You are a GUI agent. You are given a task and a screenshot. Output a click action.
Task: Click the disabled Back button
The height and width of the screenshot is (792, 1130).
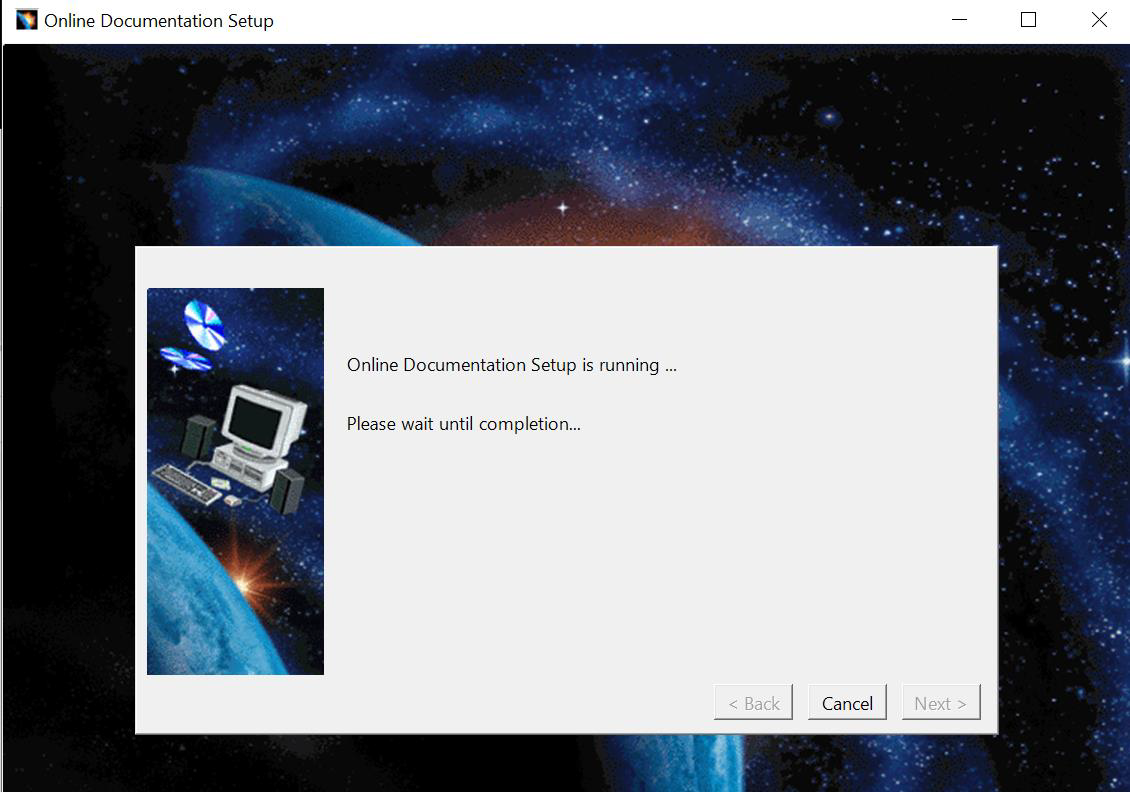753,703
